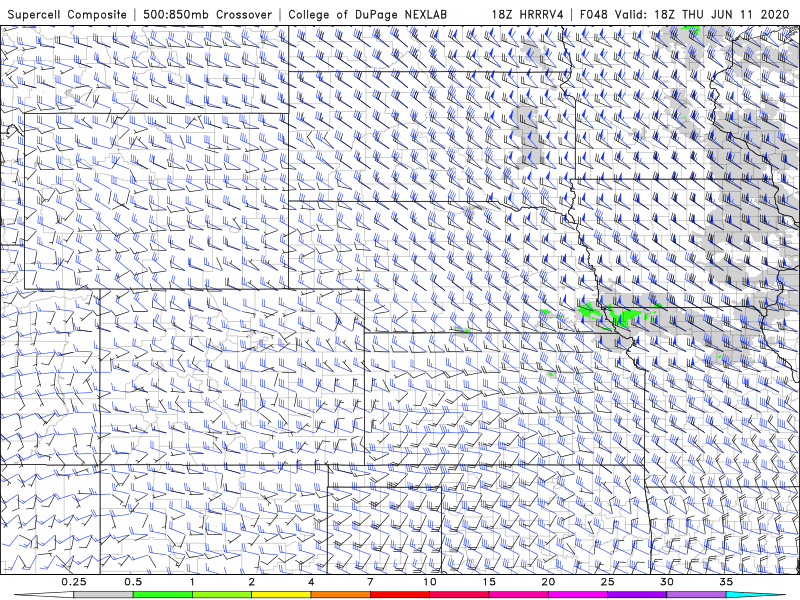This screenshot has width=800, height=600.
Task: Click the legend value 4
Action: 311,582
